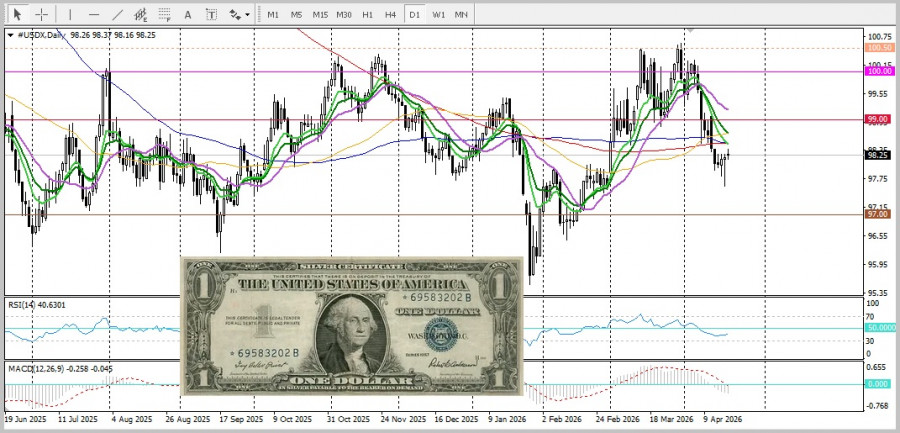
Task: Click the #USDX Daily chart title
Action: point(40,35)
